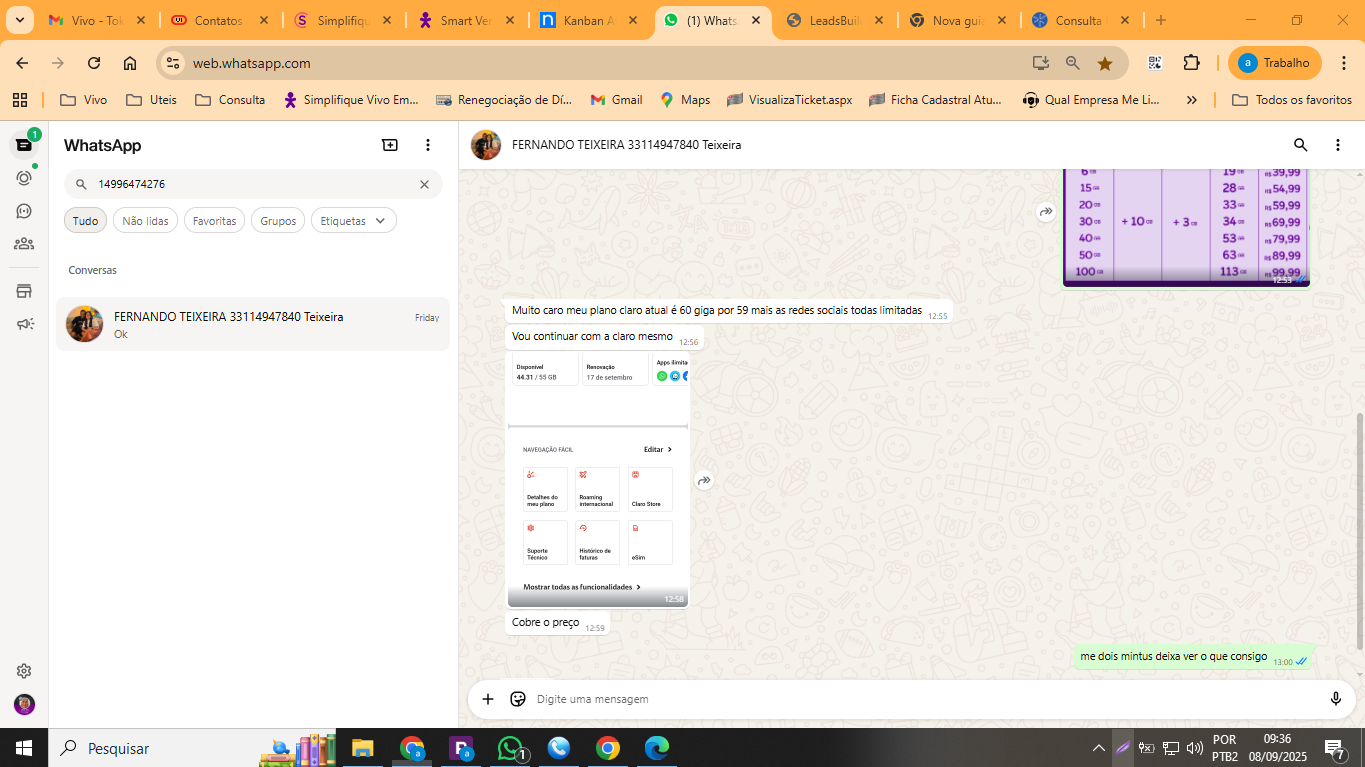Forward the Claro app screenshot image
Viewport: 1365px width, 767px height.
point(704,480)
